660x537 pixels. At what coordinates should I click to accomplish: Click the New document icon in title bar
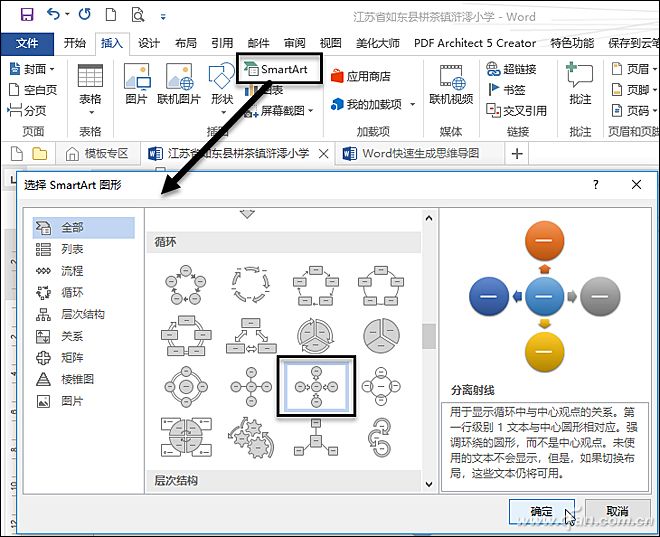pos(111,15)
